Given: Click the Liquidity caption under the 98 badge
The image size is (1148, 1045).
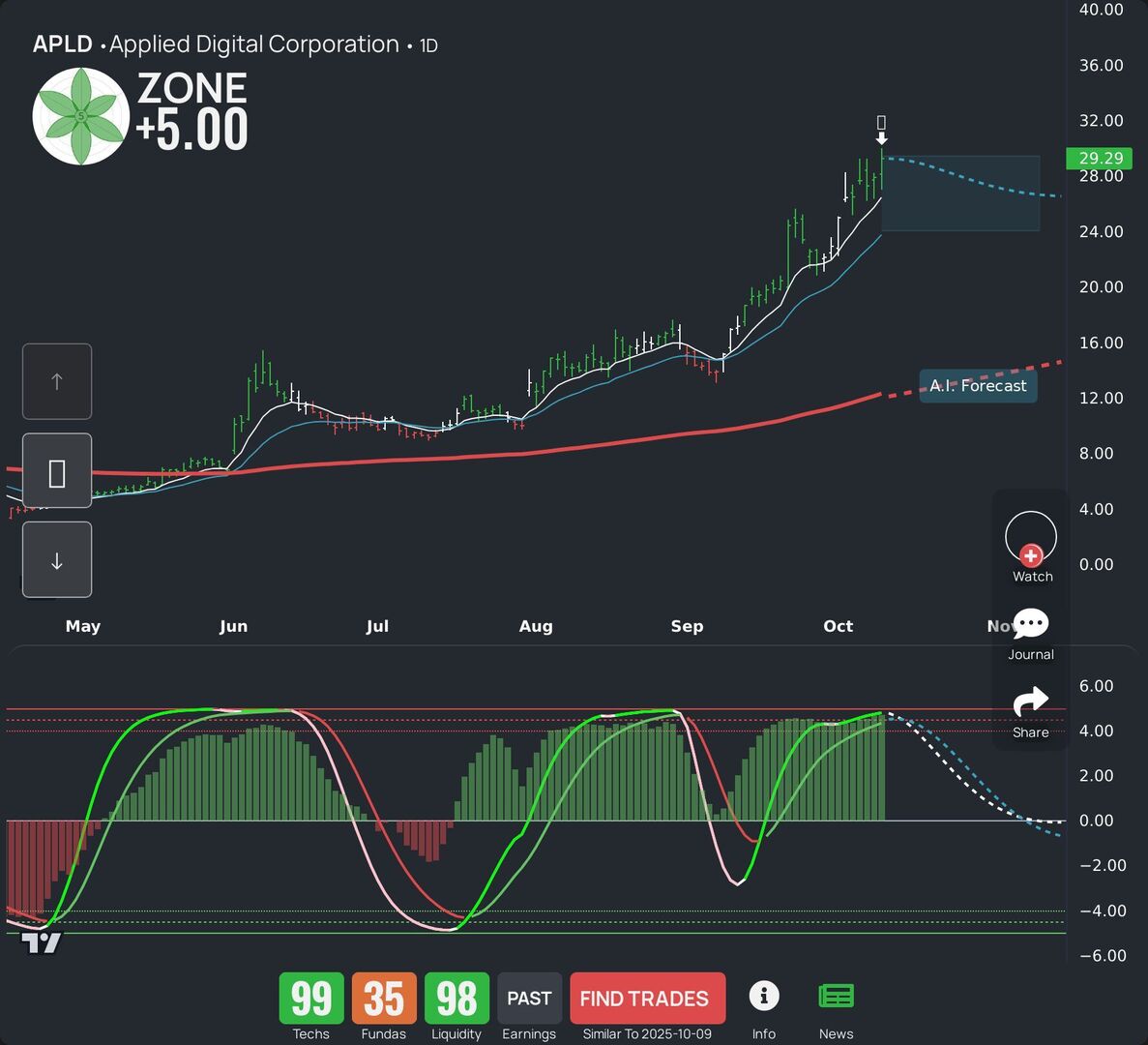Looking at the screenshot, I should pos(456,1034).
